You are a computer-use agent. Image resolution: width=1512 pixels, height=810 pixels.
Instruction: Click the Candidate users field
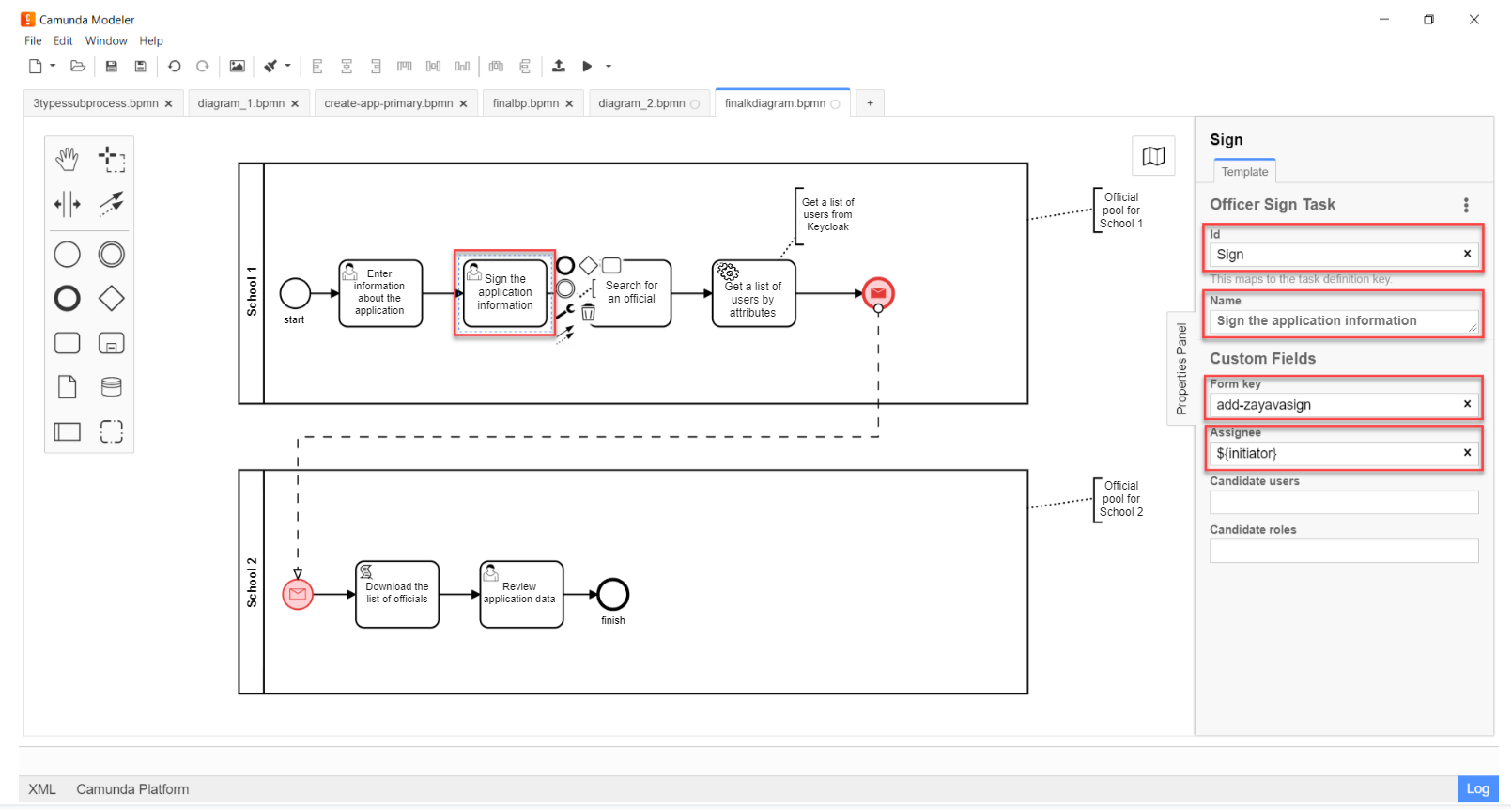(x=1344, y=502)
